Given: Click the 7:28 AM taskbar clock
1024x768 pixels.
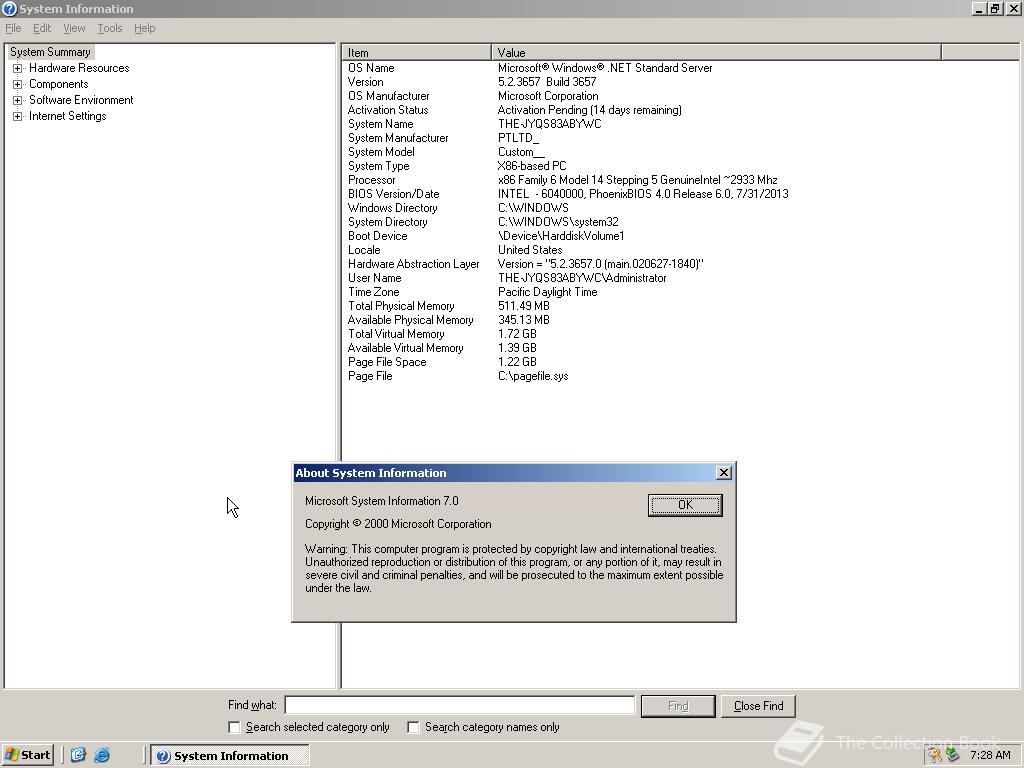Looking at the screenshot, I should pos(990,755).
